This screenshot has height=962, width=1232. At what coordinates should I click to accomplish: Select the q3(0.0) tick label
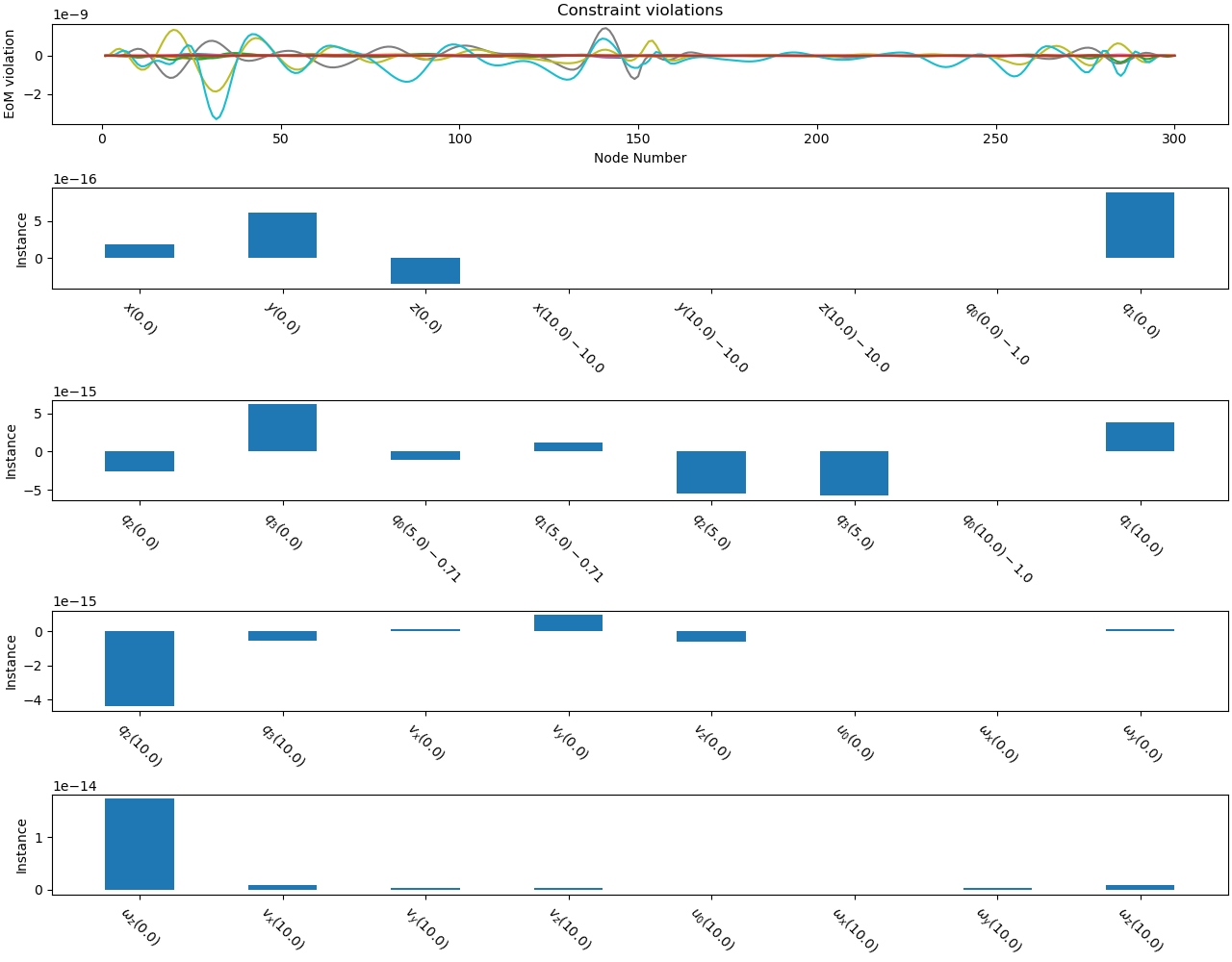283,532
